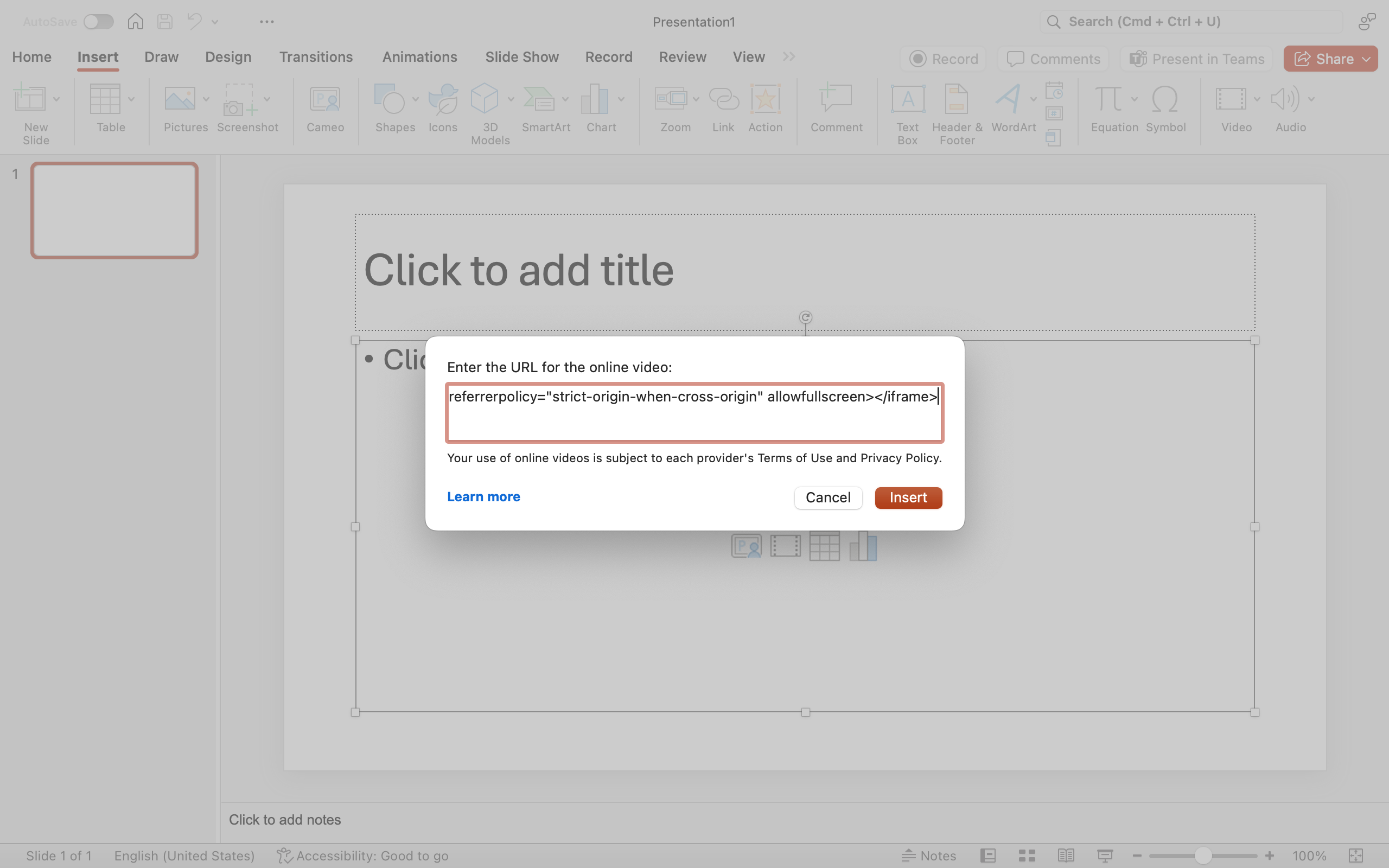Expand the Equation dropdown arrow
Viewport: 1389px width, 868px height.
click(1134, 99)
